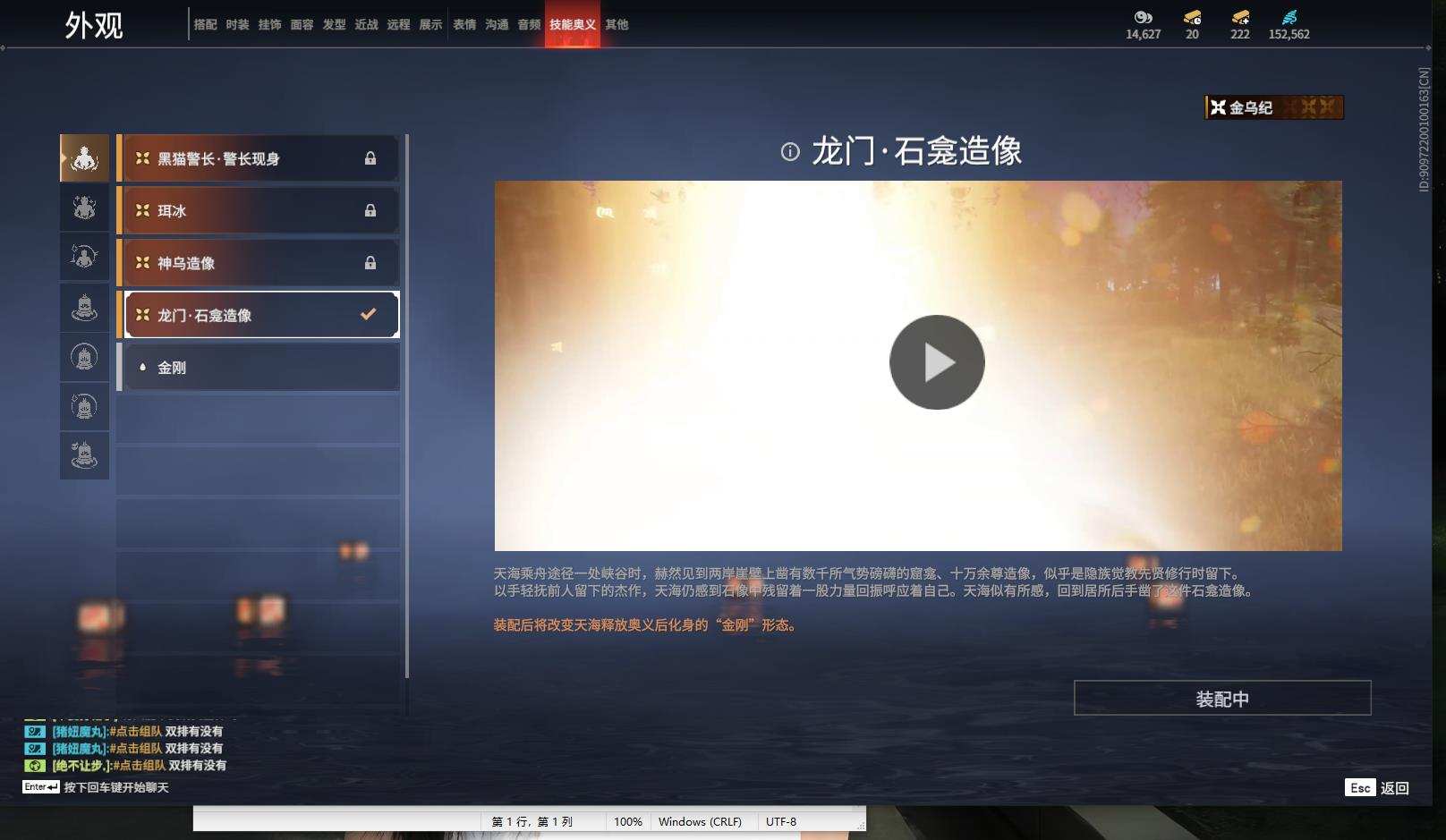
Task: Click the preview video thumbnail area
Action: [918, 366]
